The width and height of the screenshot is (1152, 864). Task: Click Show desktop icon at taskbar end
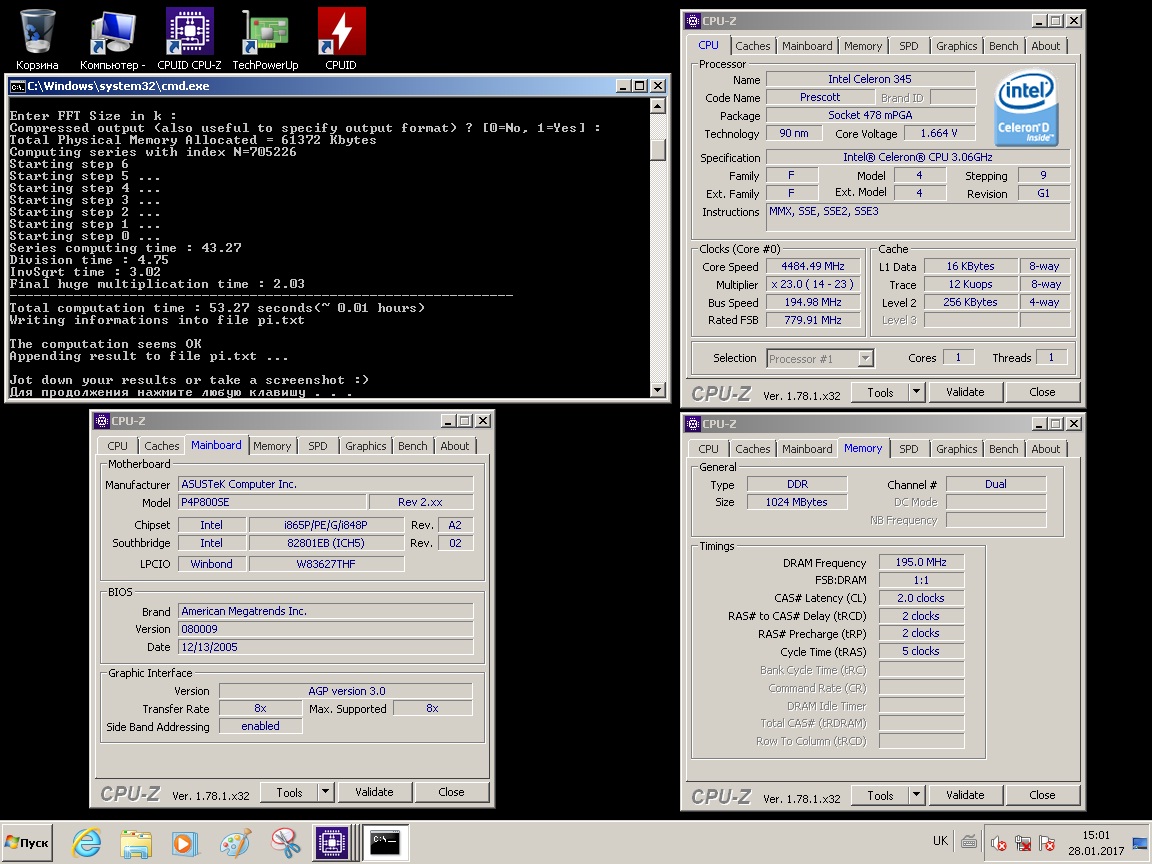1141,843
